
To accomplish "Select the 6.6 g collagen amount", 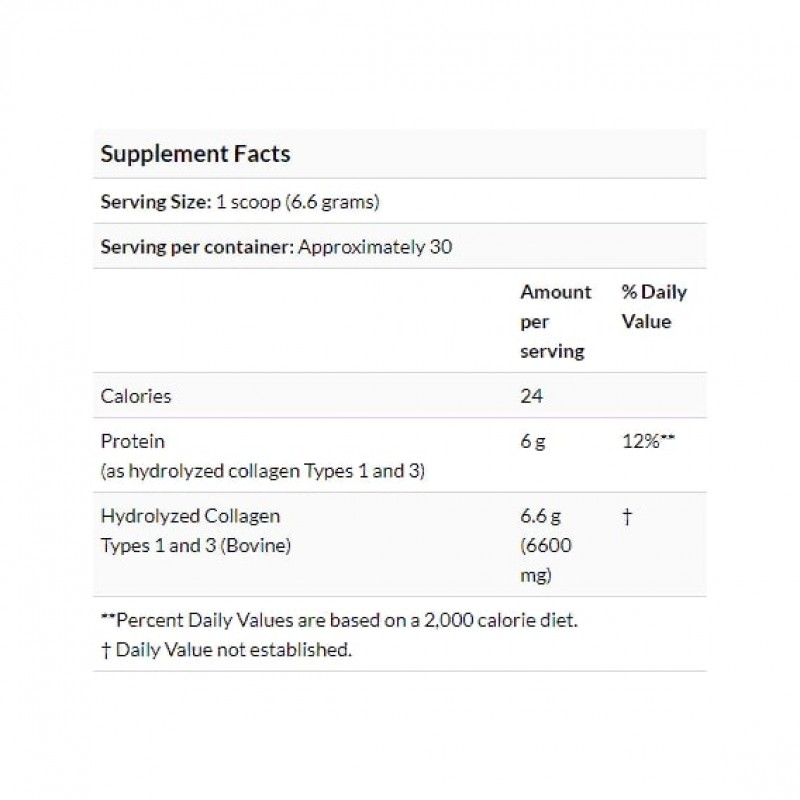I will pyautogui.click(x=539, y=516).
